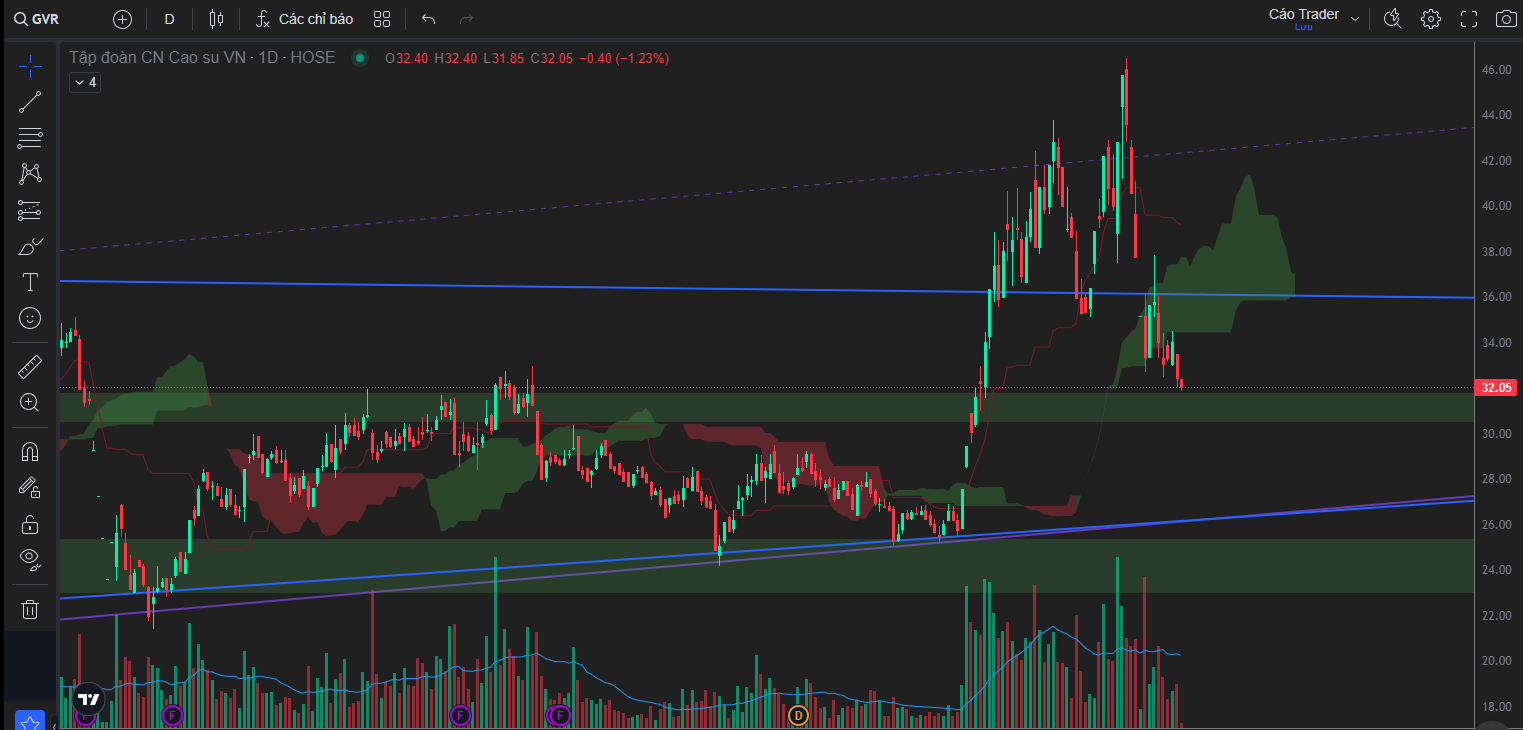Open the Các chỉ báo indicators dialog

(304, 19)
